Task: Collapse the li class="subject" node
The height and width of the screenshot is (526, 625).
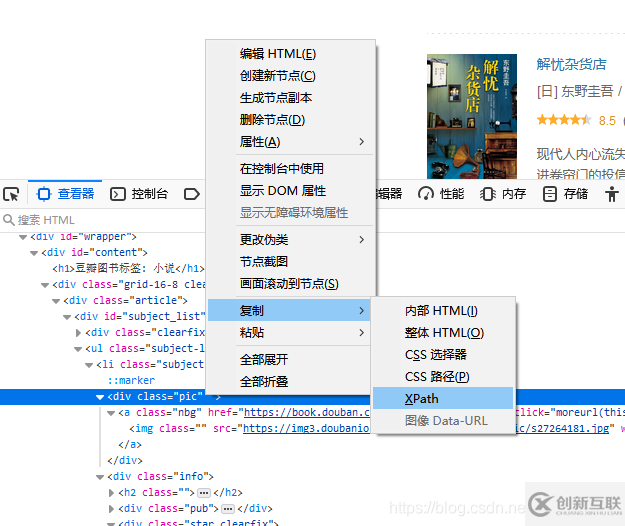Action: point(89,365)
